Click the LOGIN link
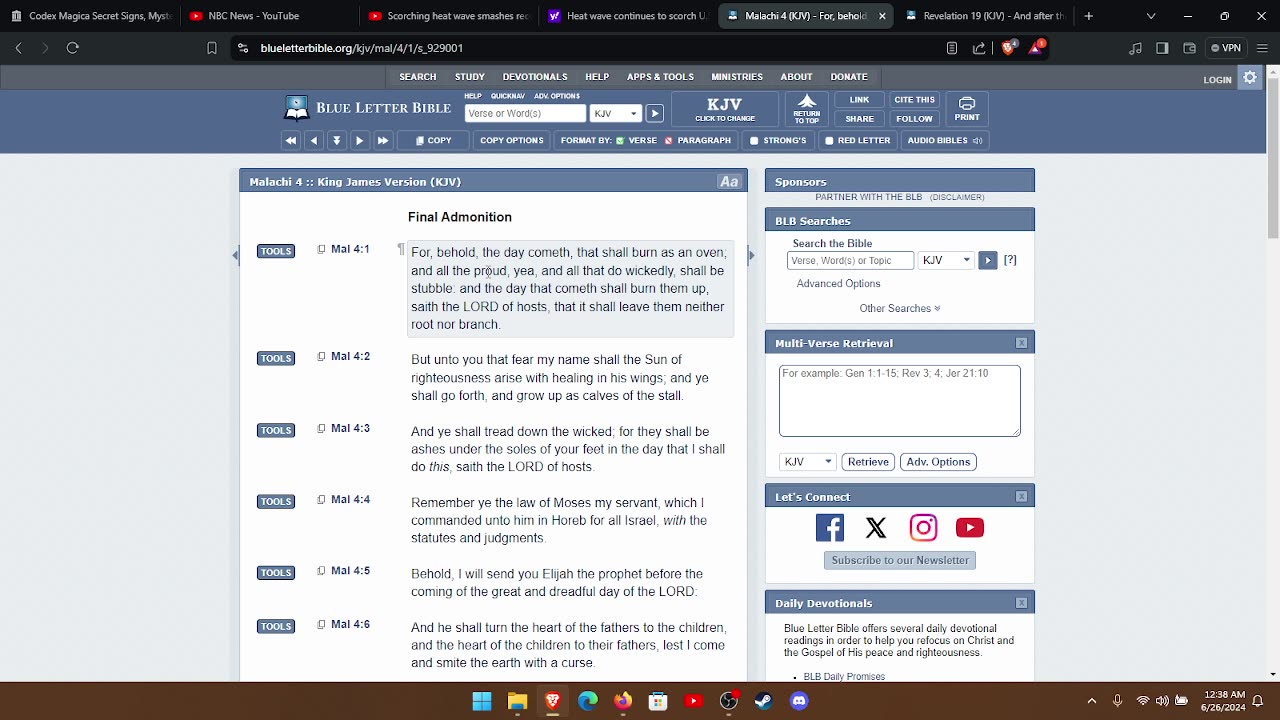This screenshot has width=1280, height=720. 1217,80
